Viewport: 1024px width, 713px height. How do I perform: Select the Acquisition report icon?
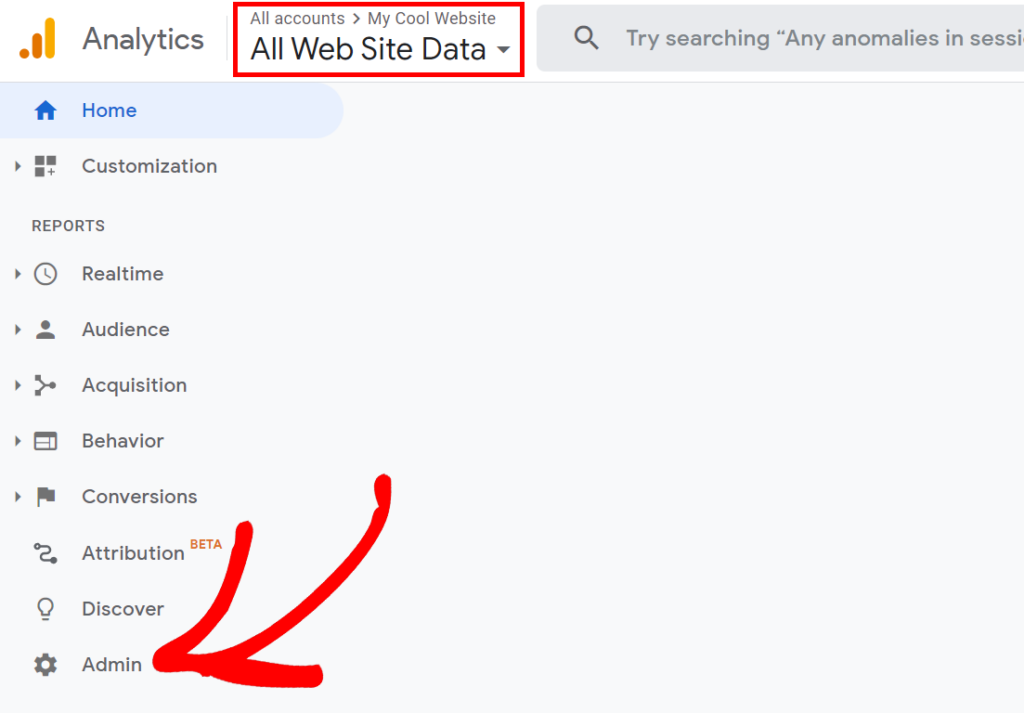[46, 385]
